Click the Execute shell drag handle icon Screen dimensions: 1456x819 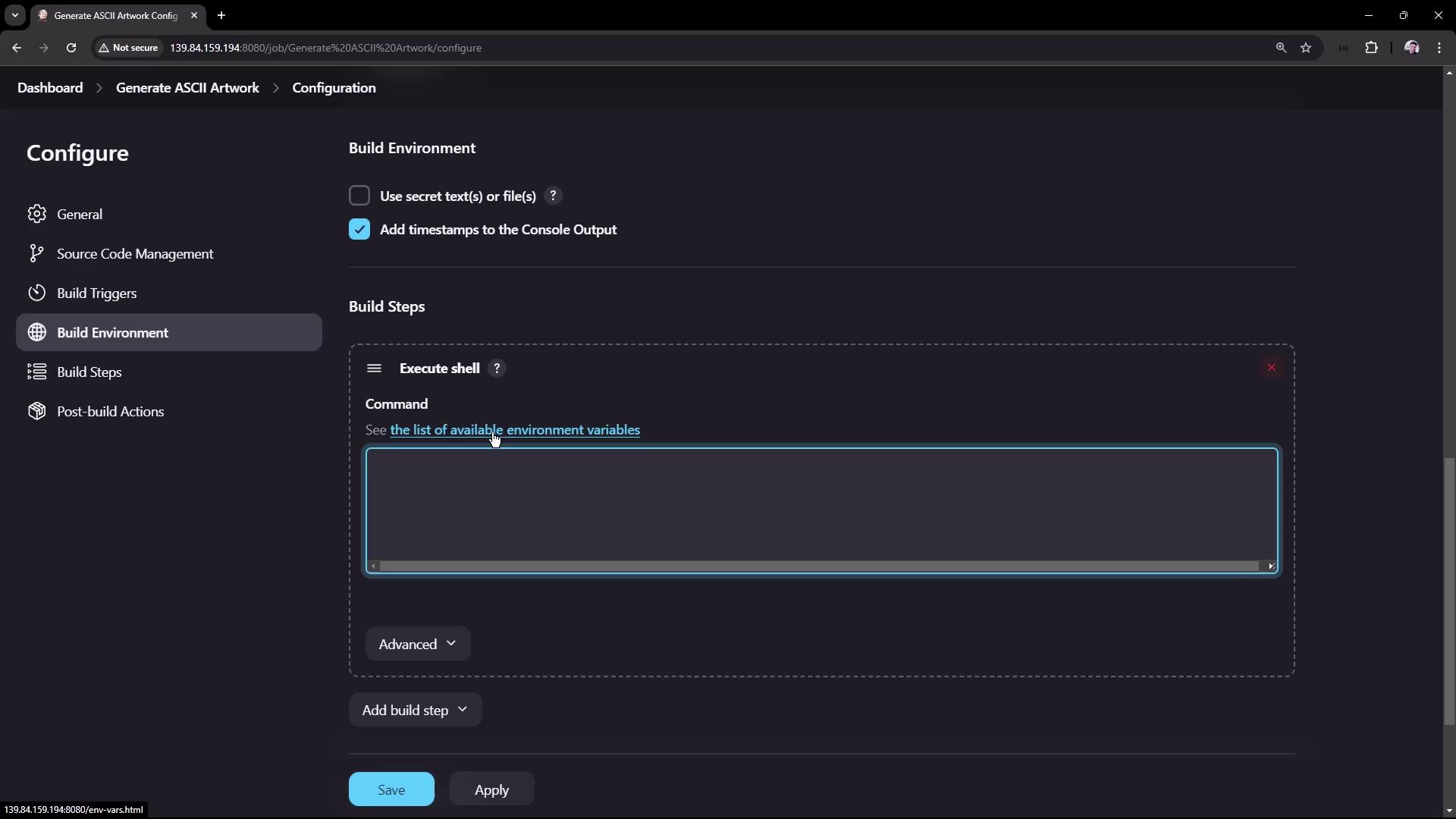374,369
